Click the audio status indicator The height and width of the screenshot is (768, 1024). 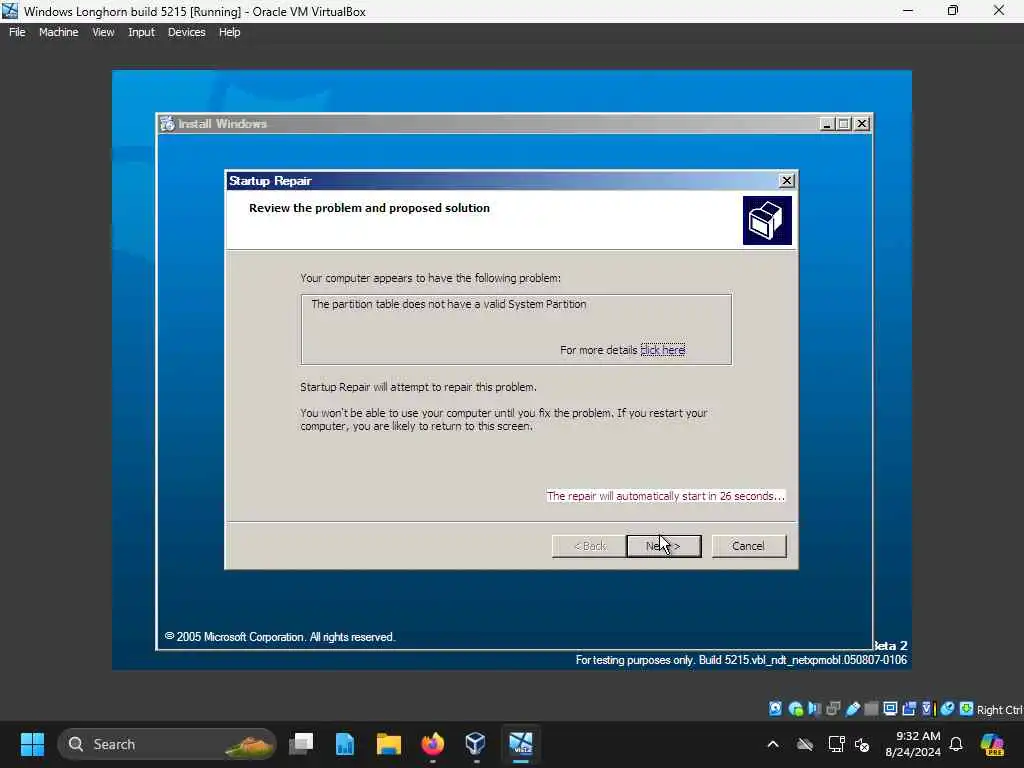click(814, 709)
